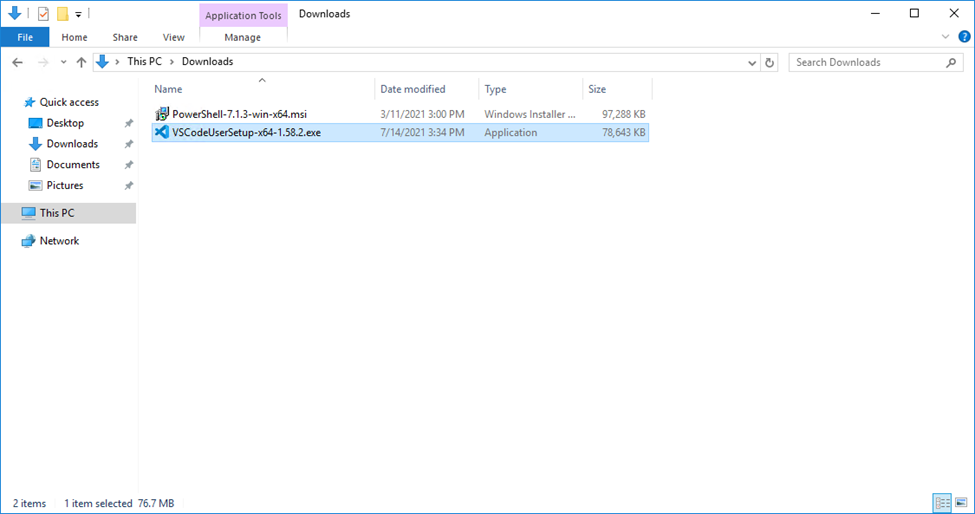975x514 pixels.
Task: Click Downloads in the address breadcrumb
Action: (x=208, y=62)
